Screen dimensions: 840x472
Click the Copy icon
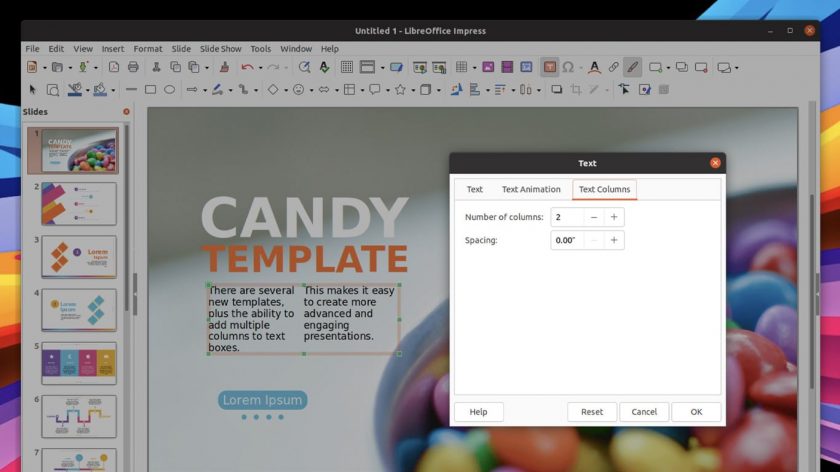click(x=175, y=67)
